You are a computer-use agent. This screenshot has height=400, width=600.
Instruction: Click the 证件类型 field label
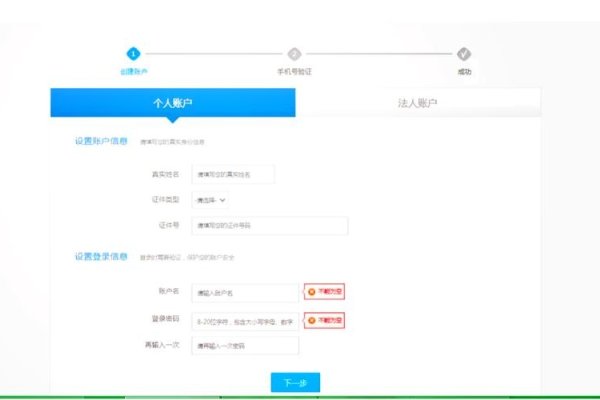tap(165, 200)
